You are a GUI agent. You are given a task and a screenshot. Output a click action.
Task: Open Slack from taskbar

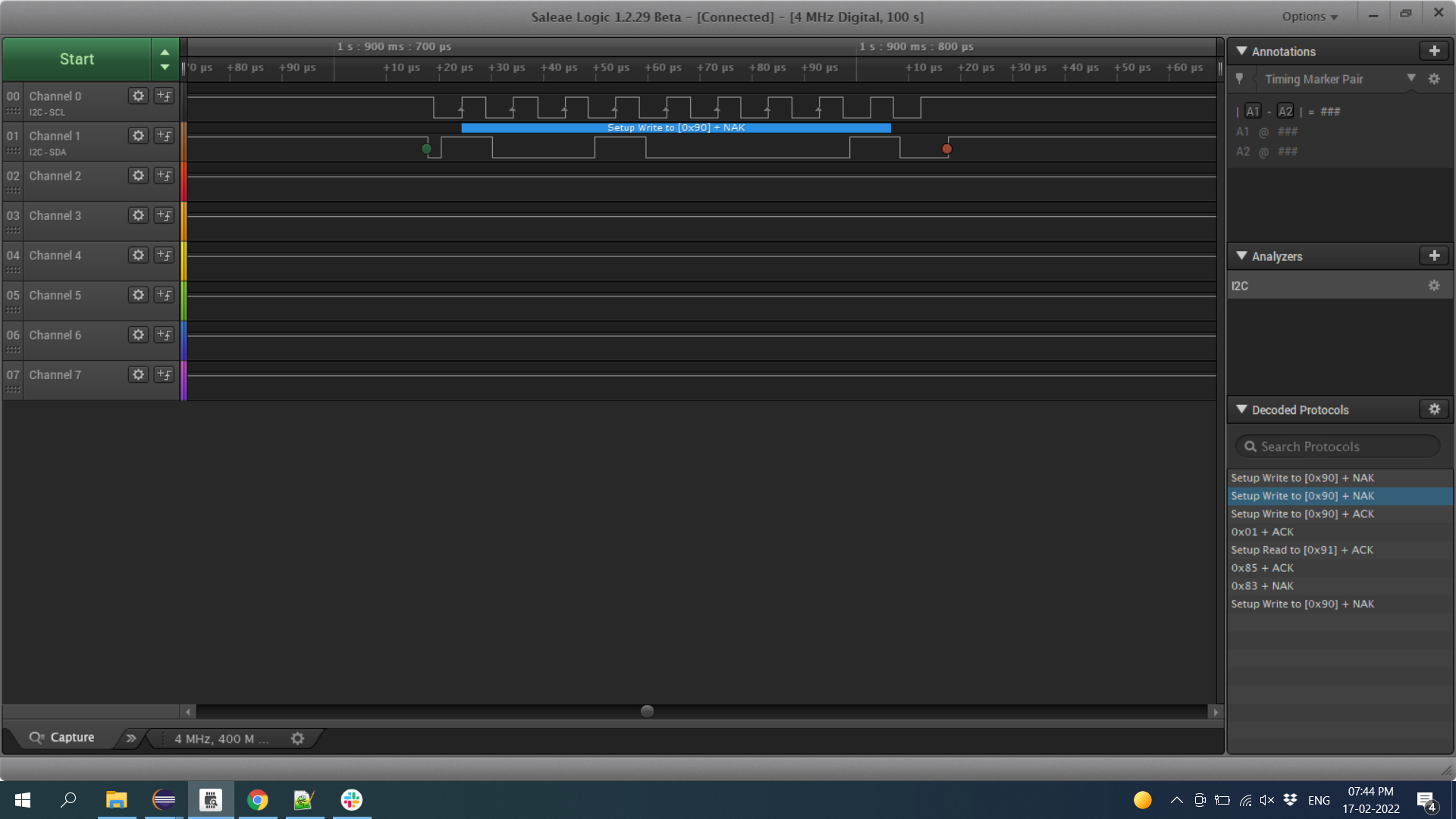tap(352, 800)
